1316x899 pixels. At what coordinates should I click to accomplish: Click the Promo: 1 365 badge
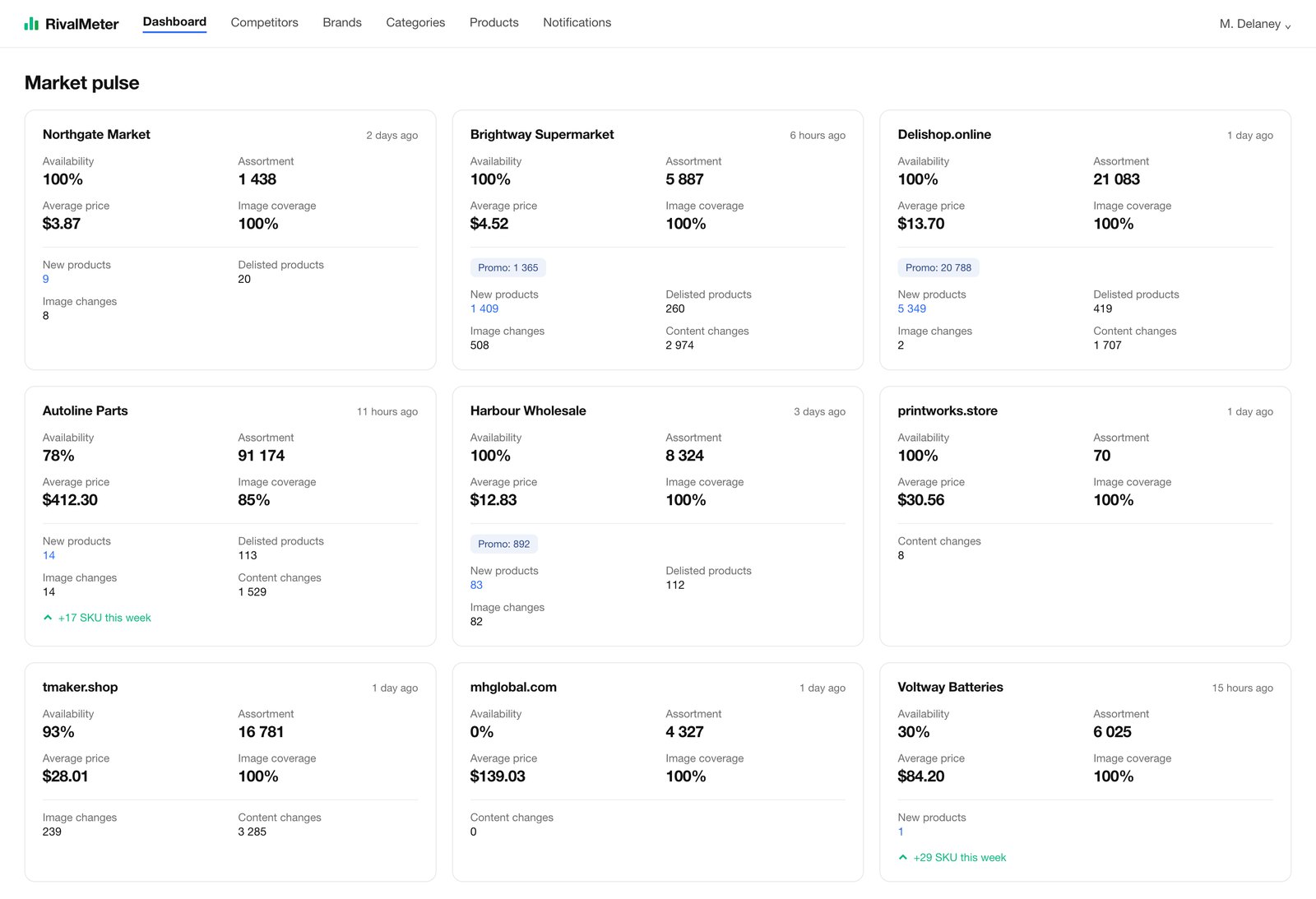pos(508,267)
